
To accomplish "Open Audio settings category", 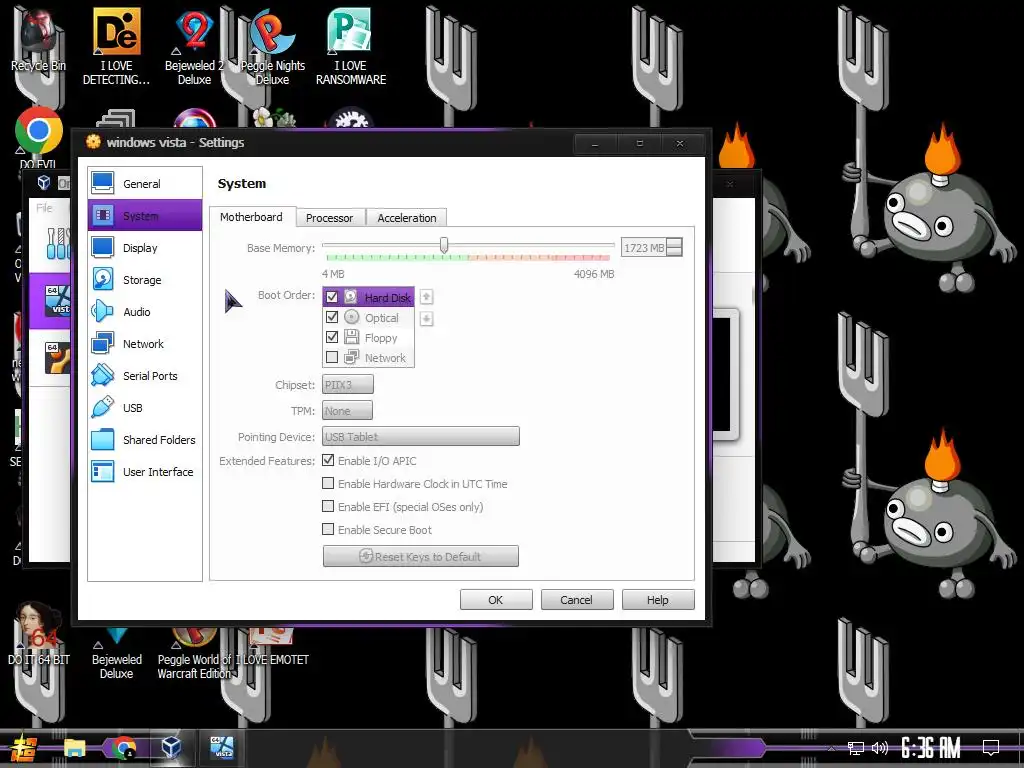I will [144, 312].
